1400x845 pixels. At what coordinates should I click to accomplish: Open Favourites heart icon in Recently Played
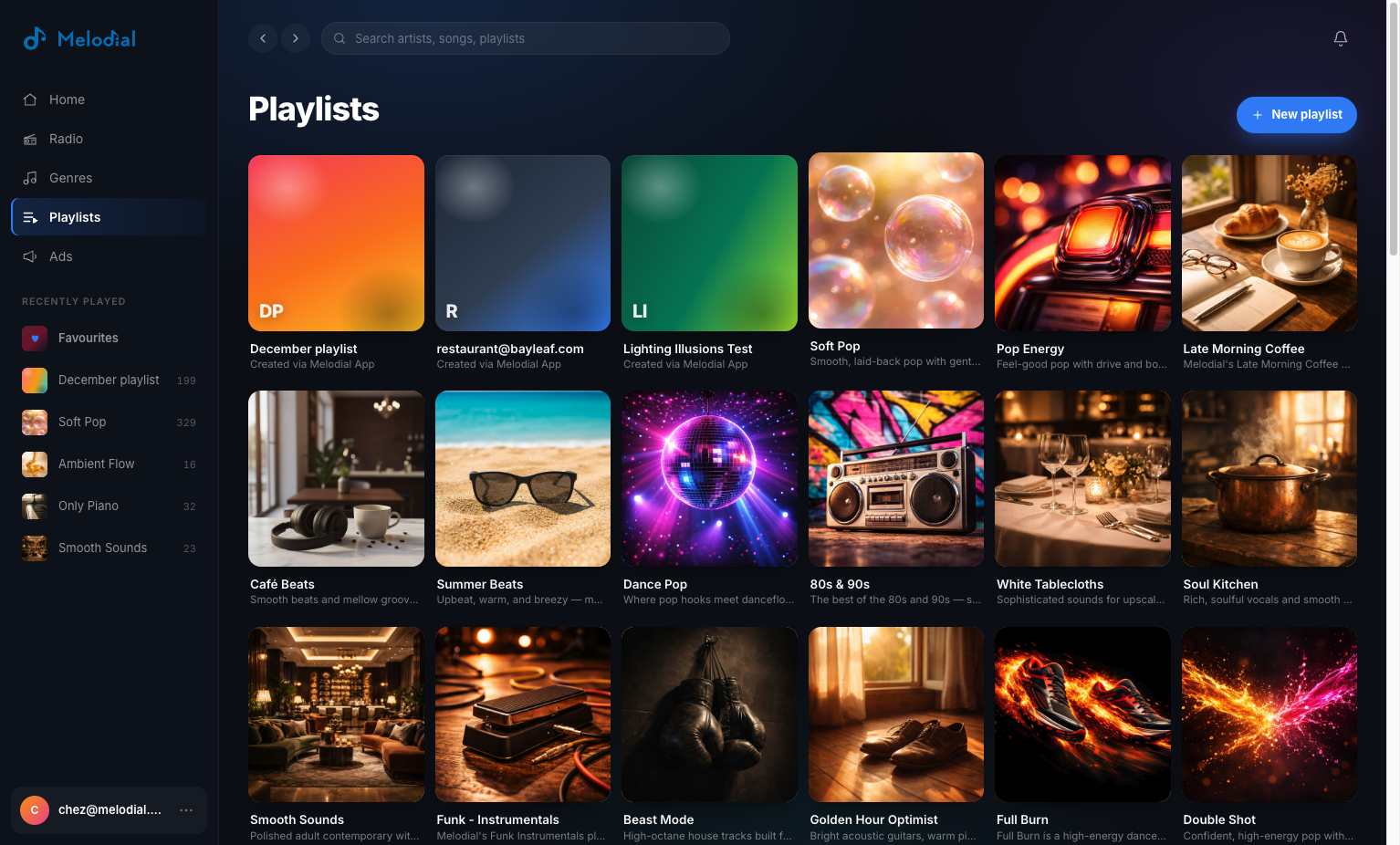tap(35, 338)
